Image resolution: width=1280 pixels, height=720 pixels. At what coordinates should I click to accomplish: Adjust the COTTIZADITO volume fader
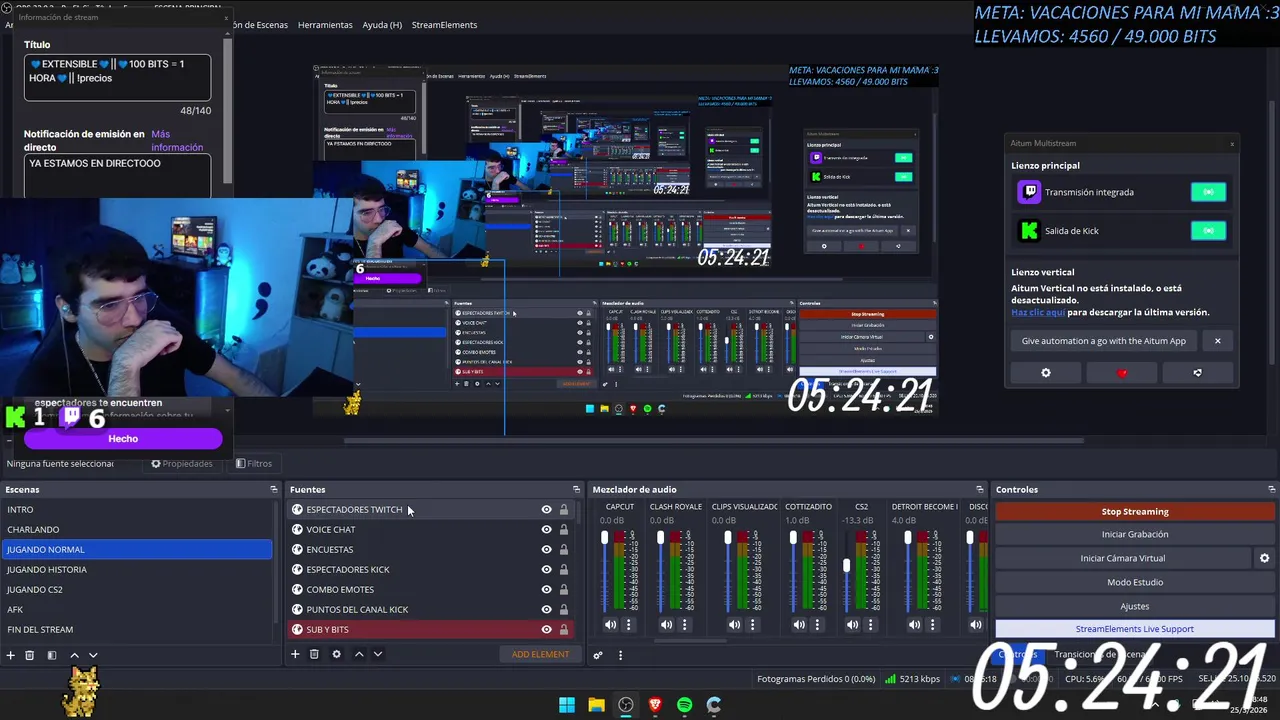(x=793, y=538)
